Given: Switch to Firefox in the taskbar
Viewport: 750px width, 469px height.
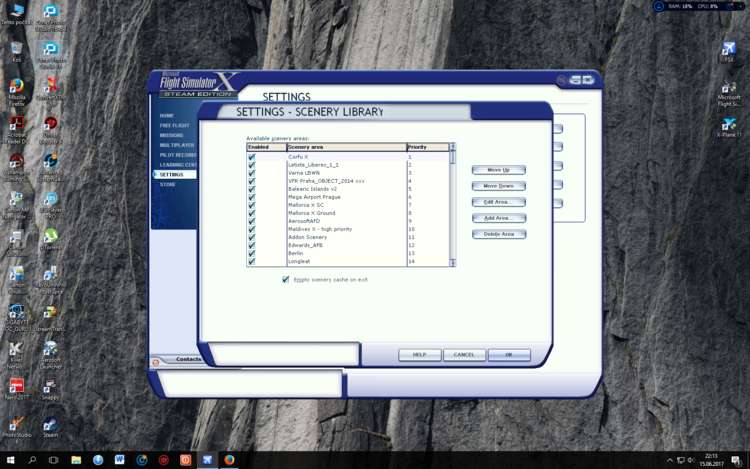Looking at the screenshot, I should pyautogui.click(x=229, y=460).
